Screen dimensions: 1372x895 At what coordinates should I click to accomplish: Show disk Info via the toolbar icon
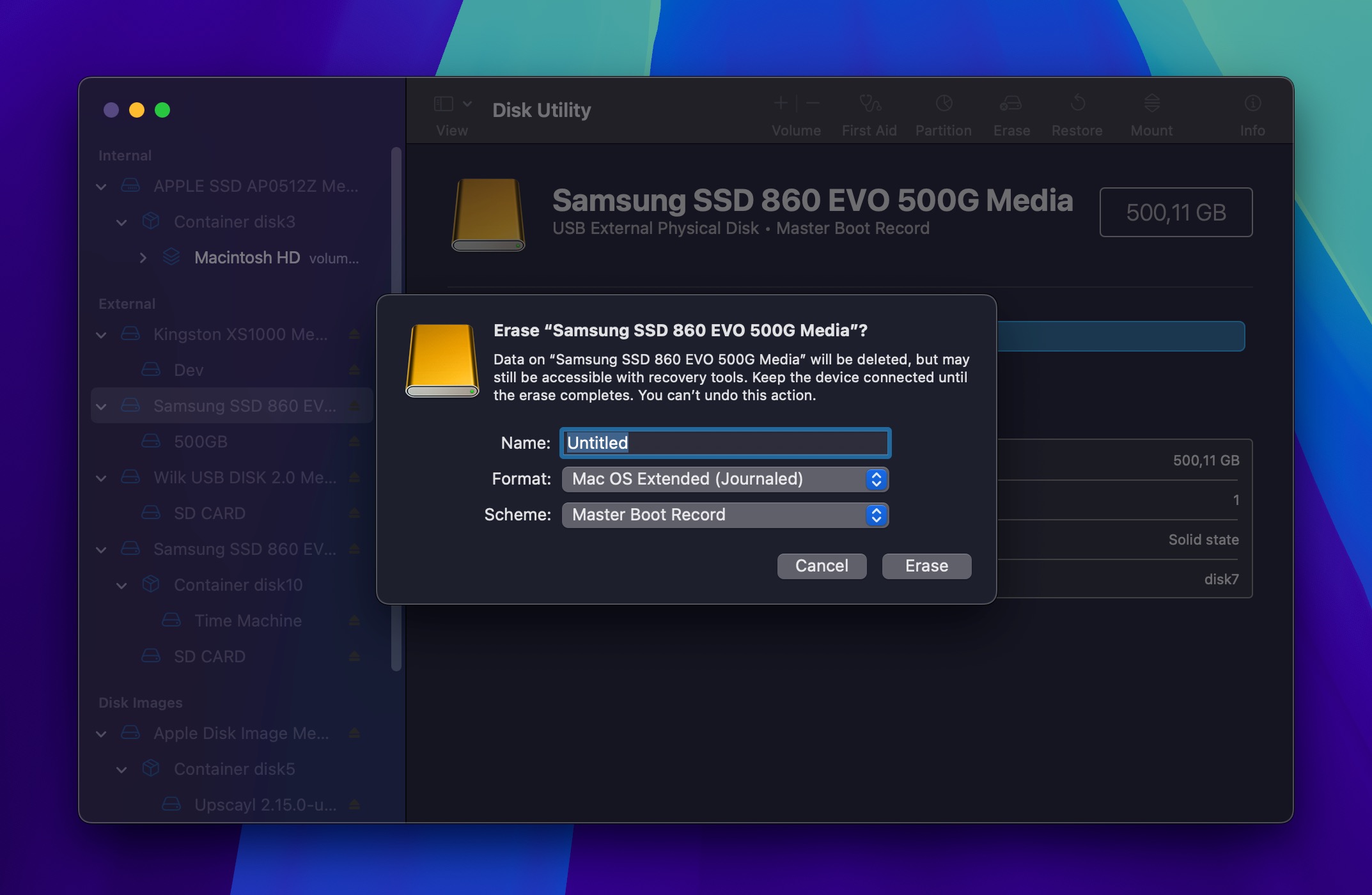[x=1251, y=112]
